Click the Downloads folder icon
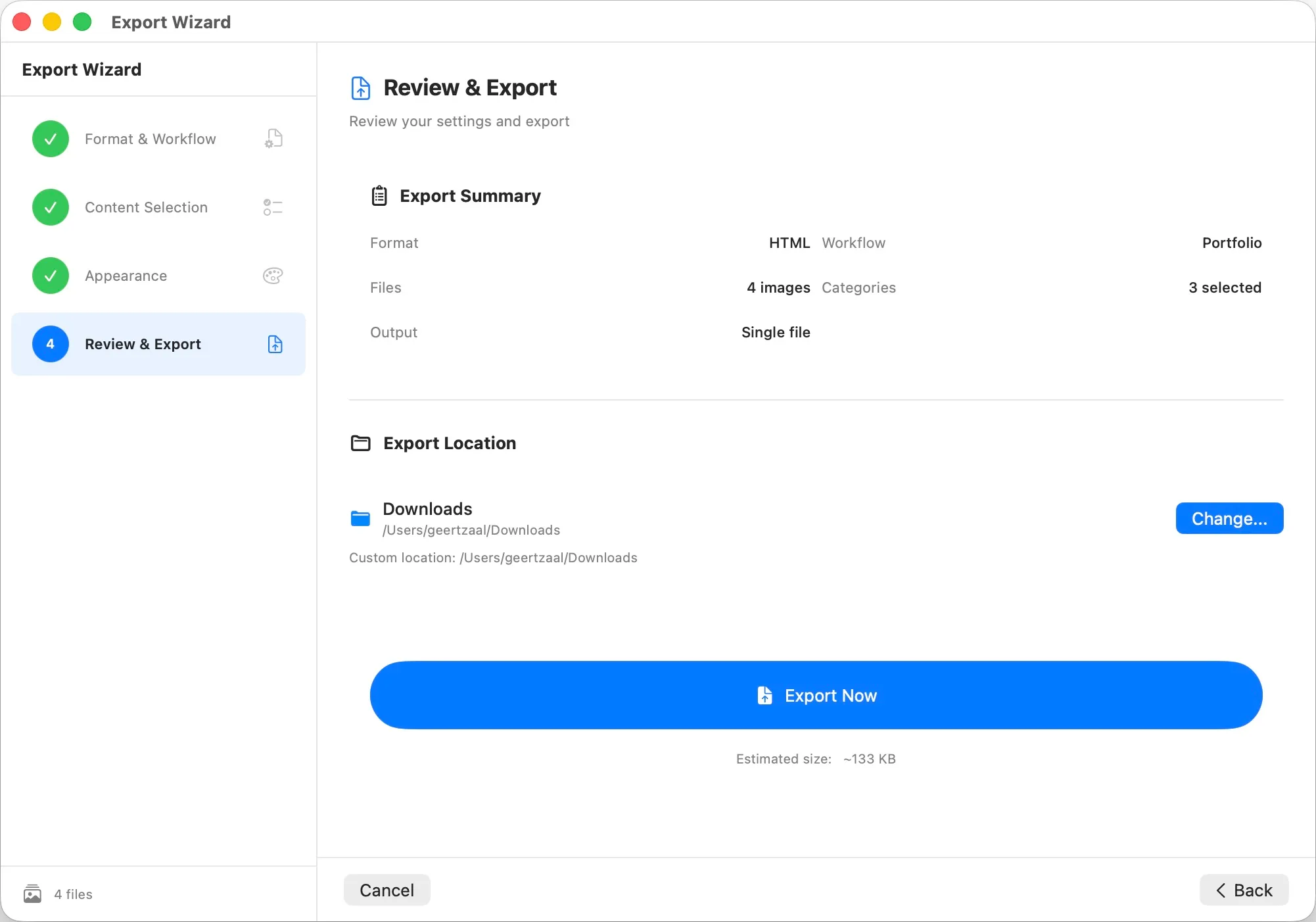The width and height of the screenshot is (1316, 922). point(361,519)
